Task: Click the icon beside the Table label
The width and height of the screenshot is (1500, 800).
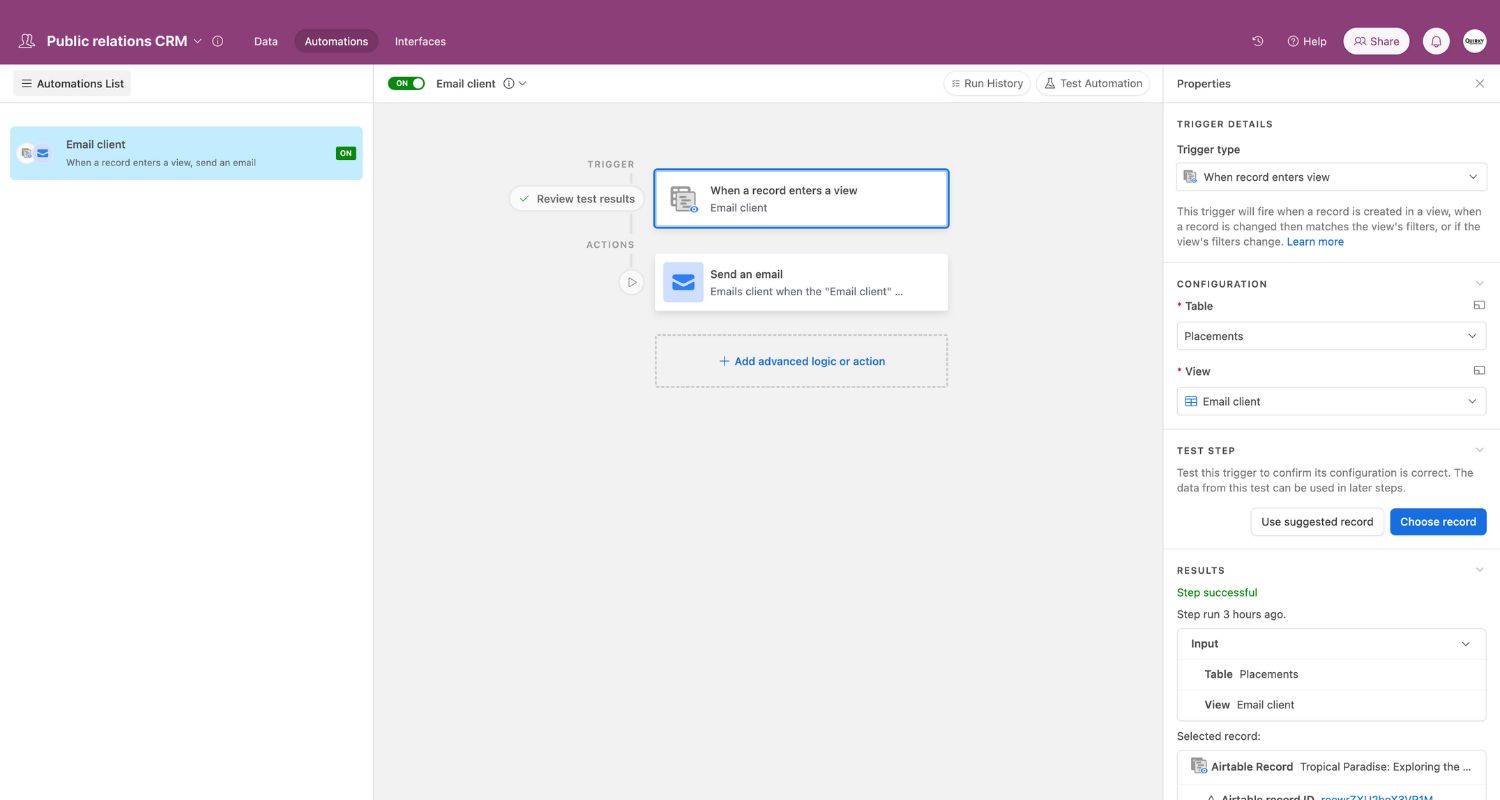Action: [1479, 305]
